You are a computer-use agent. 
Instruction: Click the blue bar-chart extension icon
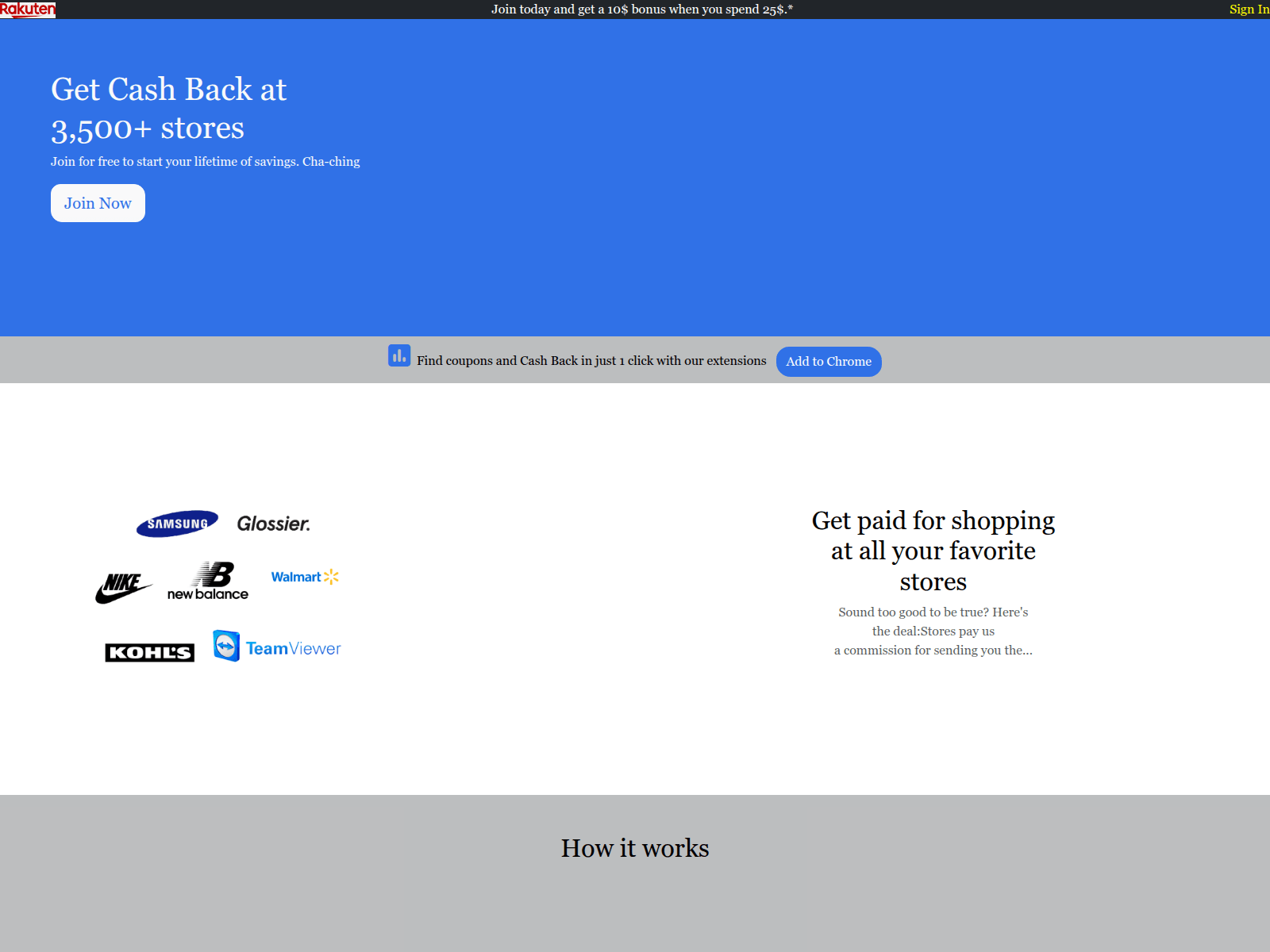(x=399, y=355)
